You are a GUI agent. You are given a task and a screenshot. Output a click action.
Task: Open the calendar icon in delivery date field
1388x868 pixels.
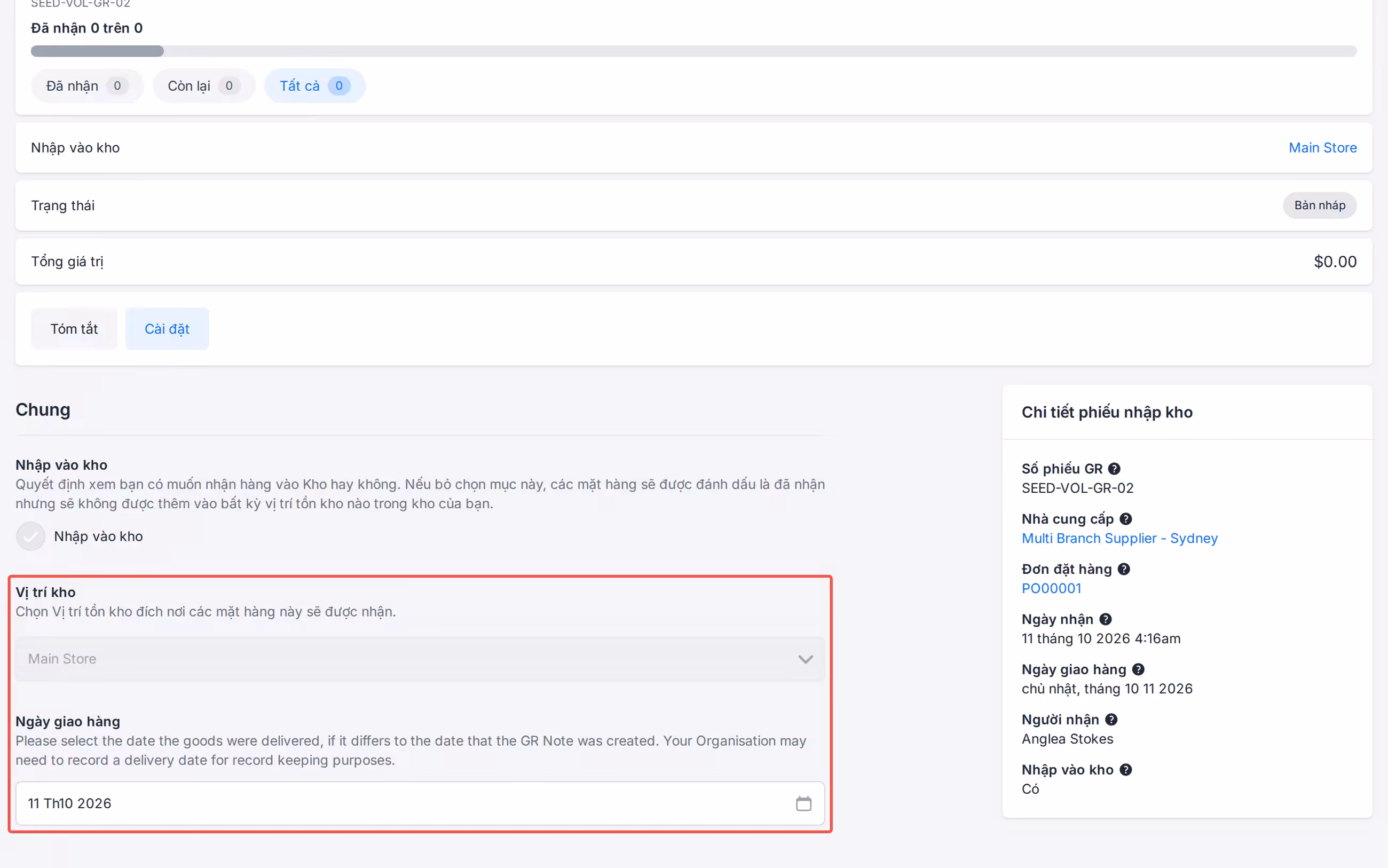(x=803, y=803)
